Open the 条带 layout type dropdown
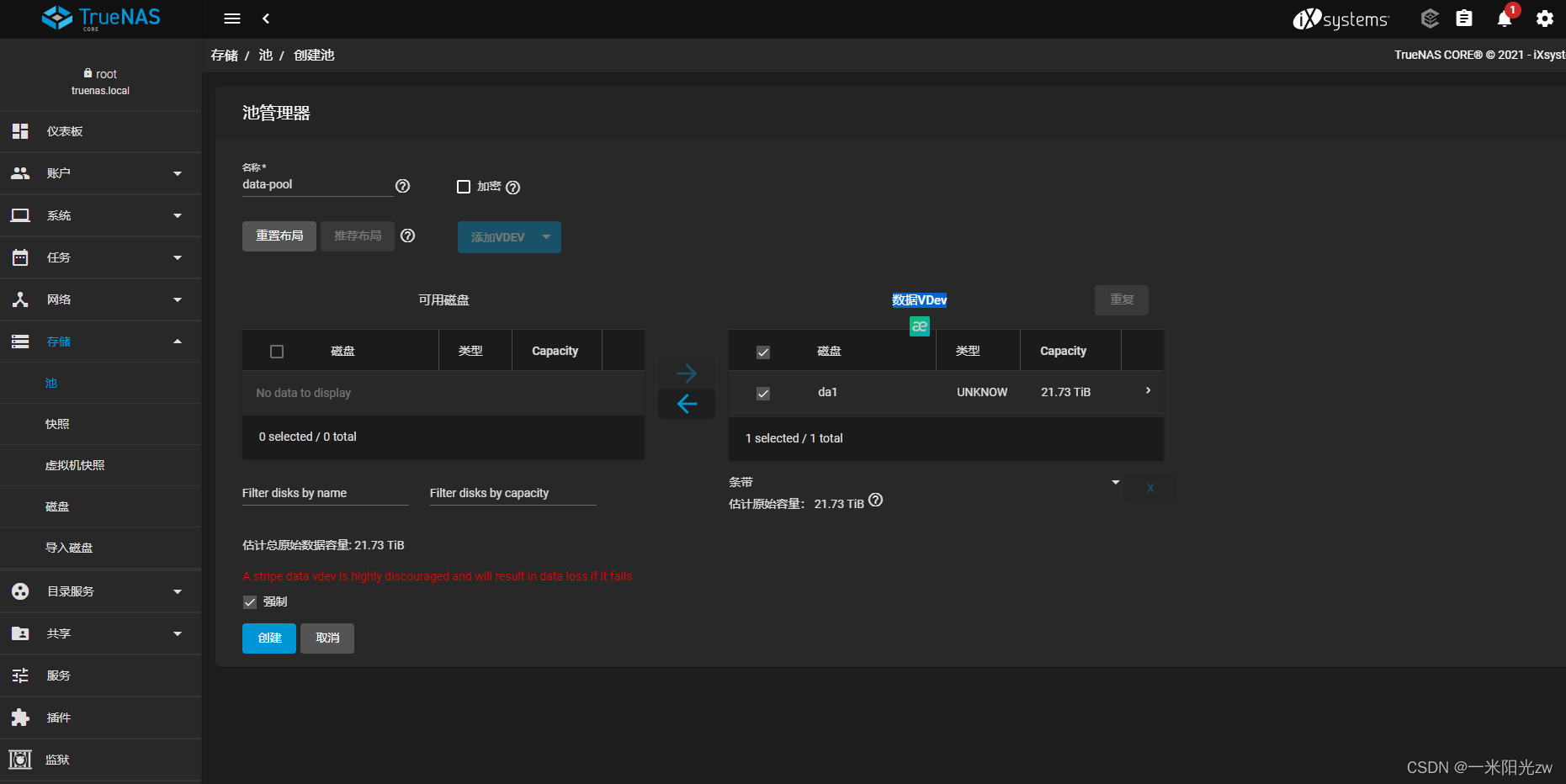Screen dimensions: 1566x784 pyautogui.click(x=924, y=483)
